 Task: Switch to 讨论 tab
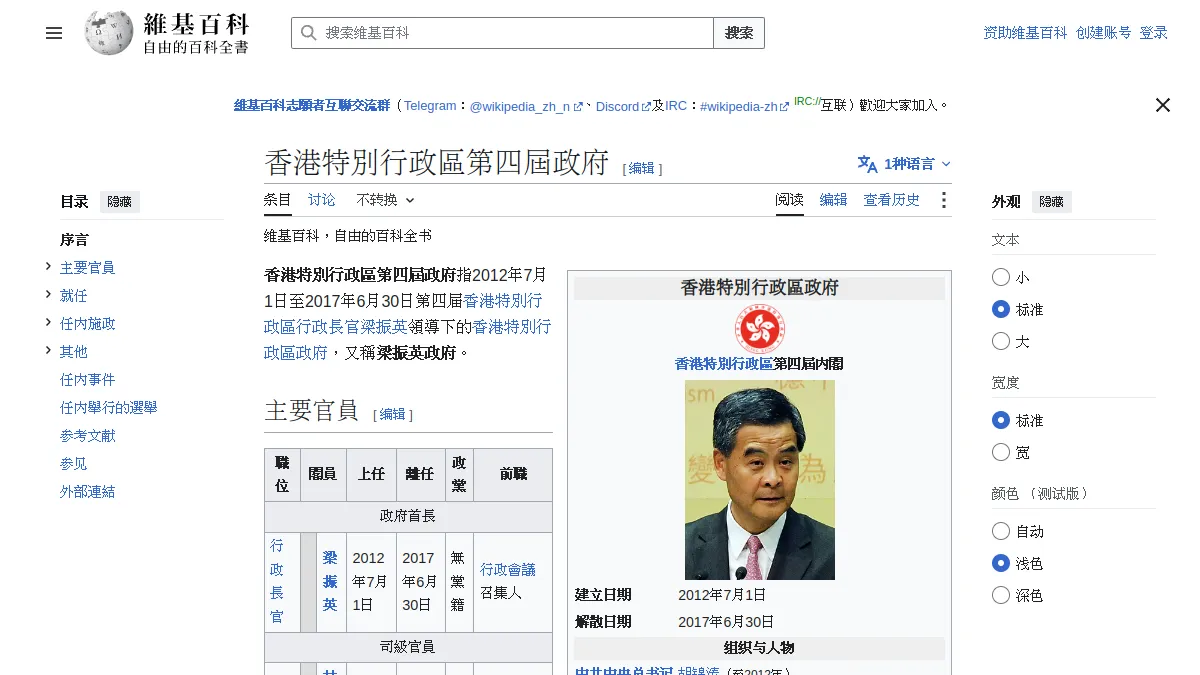click(x=322, y=200)
